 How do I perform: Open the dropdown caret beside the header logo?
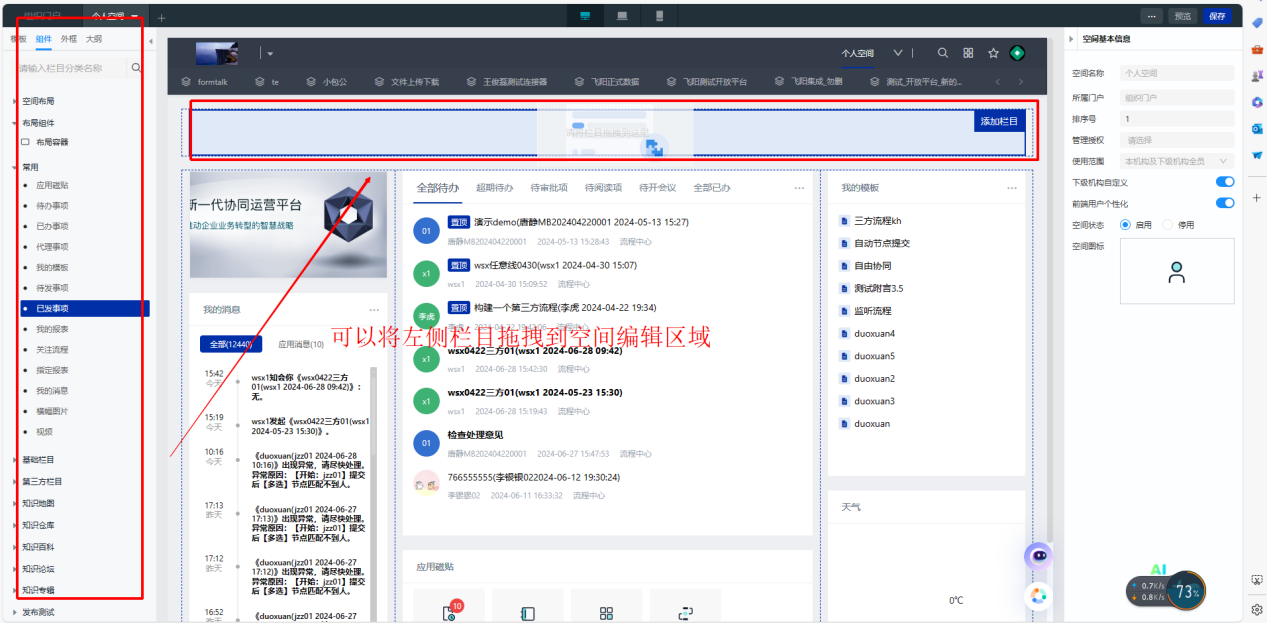[x=269, y=54]
